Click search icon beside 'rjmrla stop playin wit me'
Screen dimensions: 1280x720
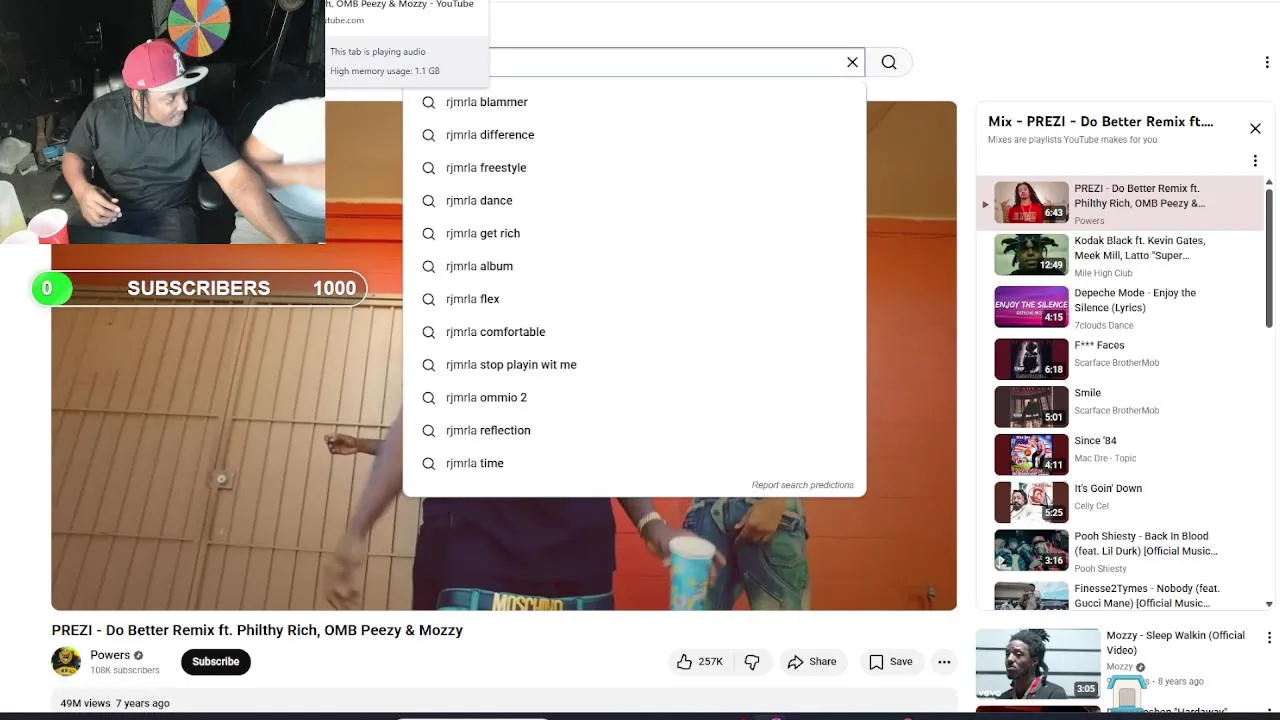(428, 365)
